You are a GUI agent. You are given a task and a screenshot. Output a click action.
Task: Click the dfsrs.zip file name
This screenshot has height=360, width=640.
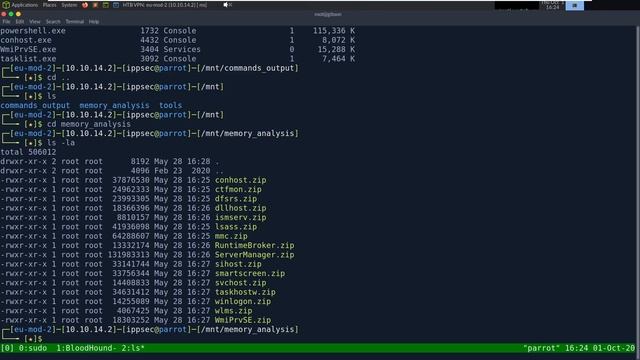(x=236, y=199)
